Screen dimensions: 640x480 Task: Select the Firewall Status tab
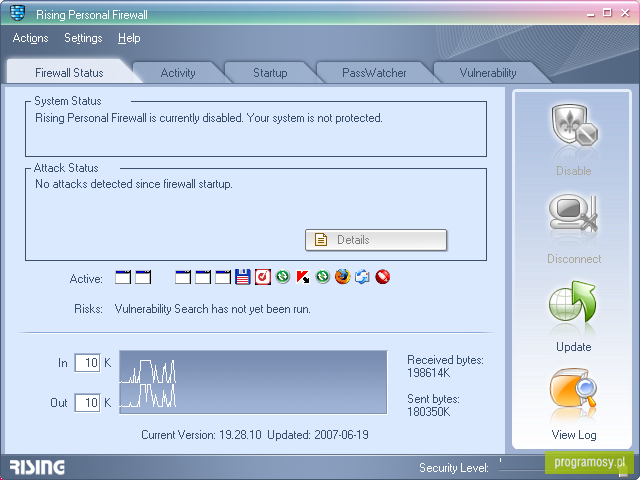click(69, 73)
